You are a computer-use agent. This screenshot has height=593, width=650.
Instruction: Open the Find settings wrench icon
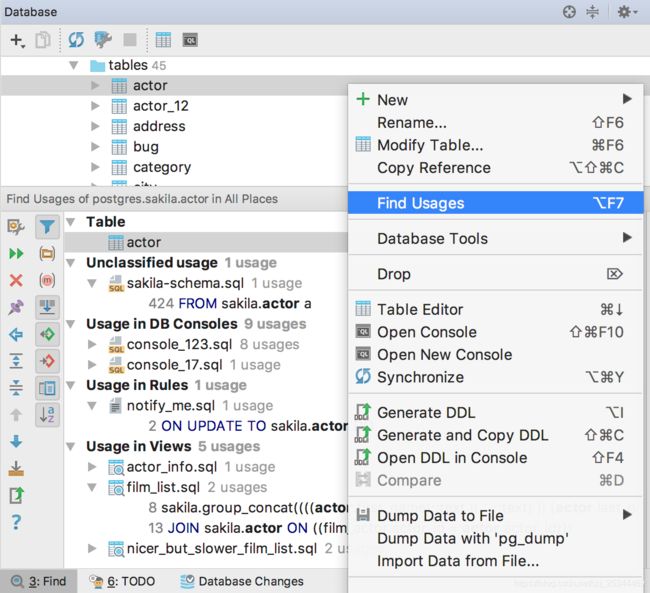(x=16, y=227)
